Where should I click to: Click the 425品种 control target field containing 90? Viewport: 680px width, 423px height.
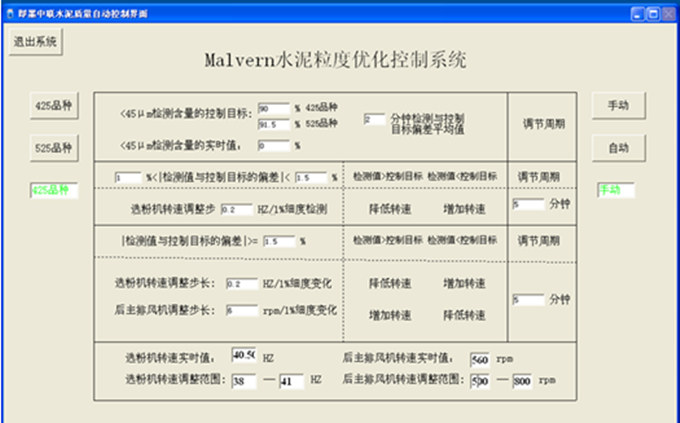273,108
